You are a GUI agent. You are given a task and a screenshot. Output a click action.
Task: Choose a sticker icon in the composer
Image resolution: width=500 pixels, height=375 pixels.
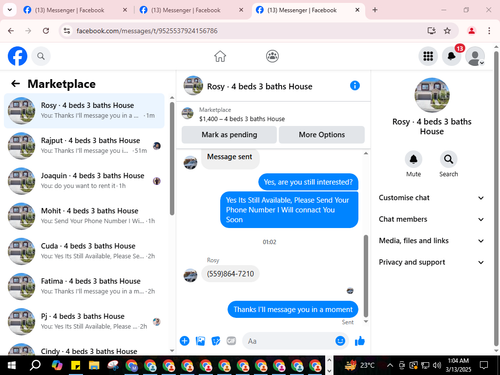[x=216, y=341]
